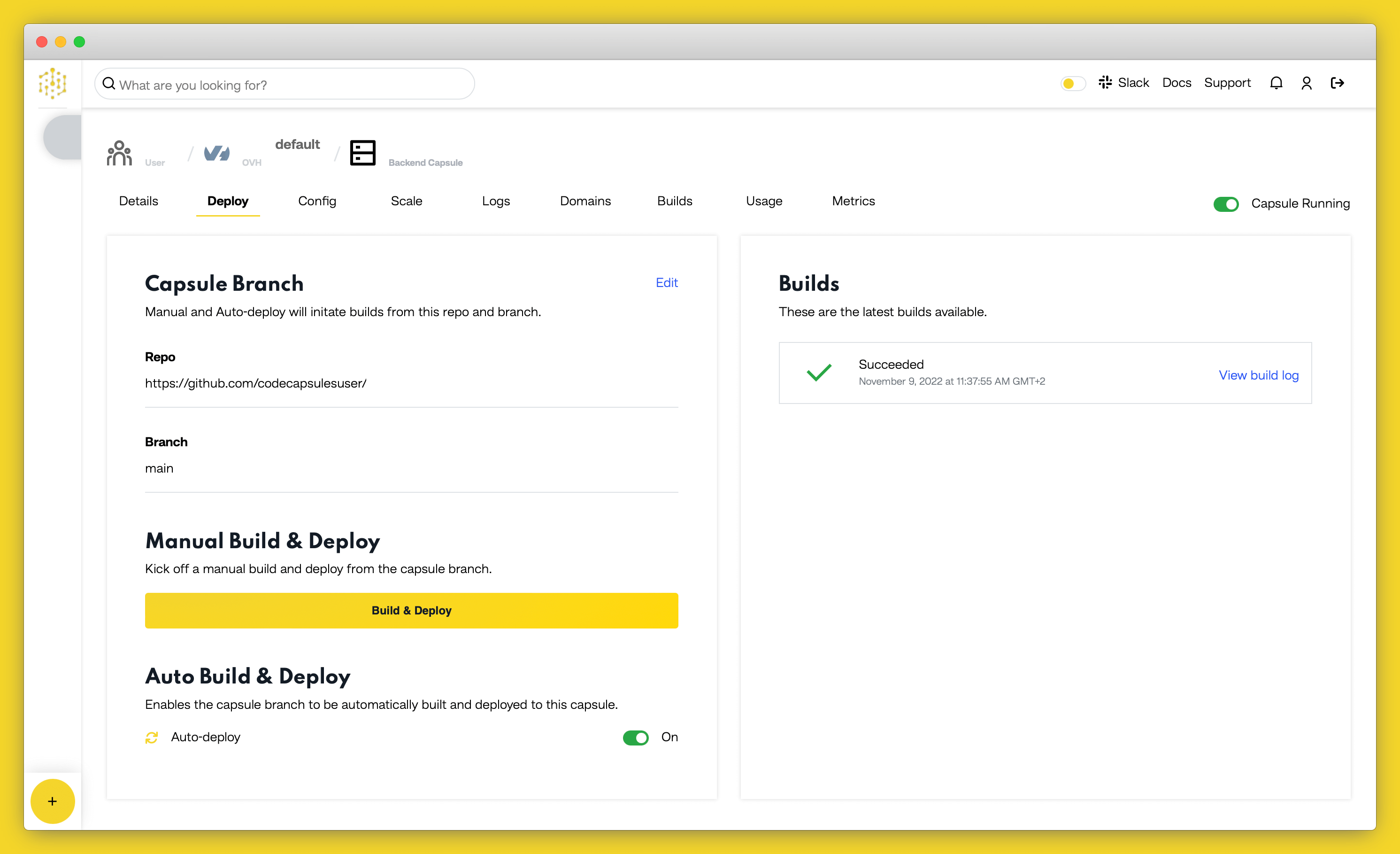Open the Slack integration icon
The height and width of the screenshot is (854, 1400).
point(1106,83)
